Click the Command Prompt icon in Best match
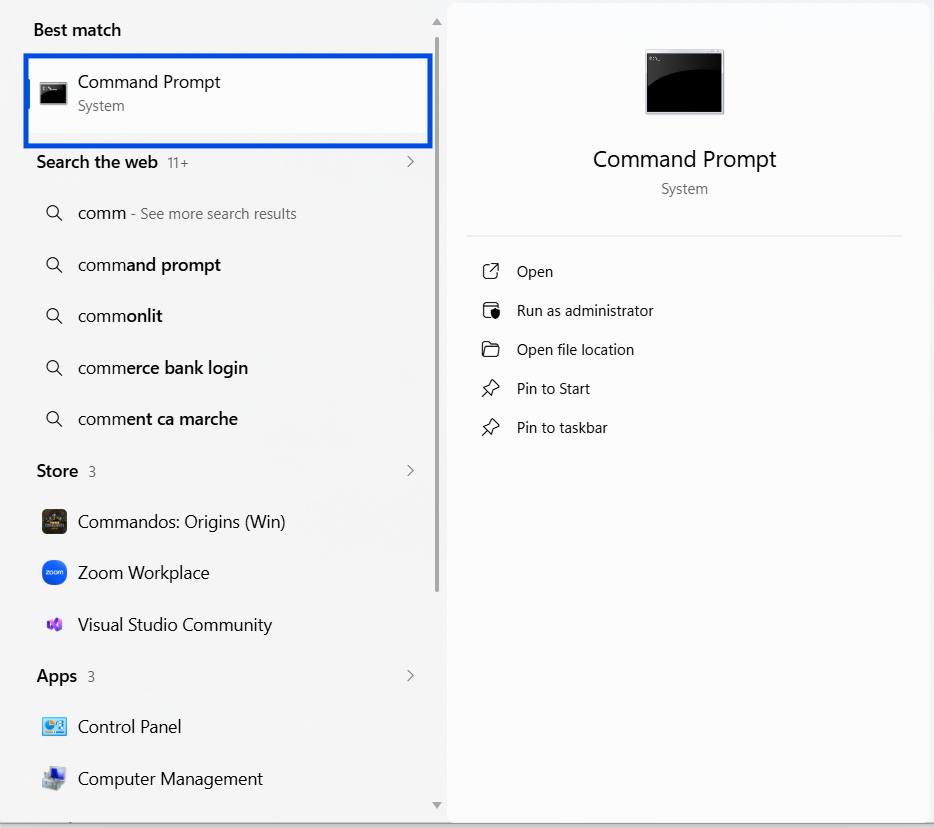The image size is (934, 828). (53, 93)
